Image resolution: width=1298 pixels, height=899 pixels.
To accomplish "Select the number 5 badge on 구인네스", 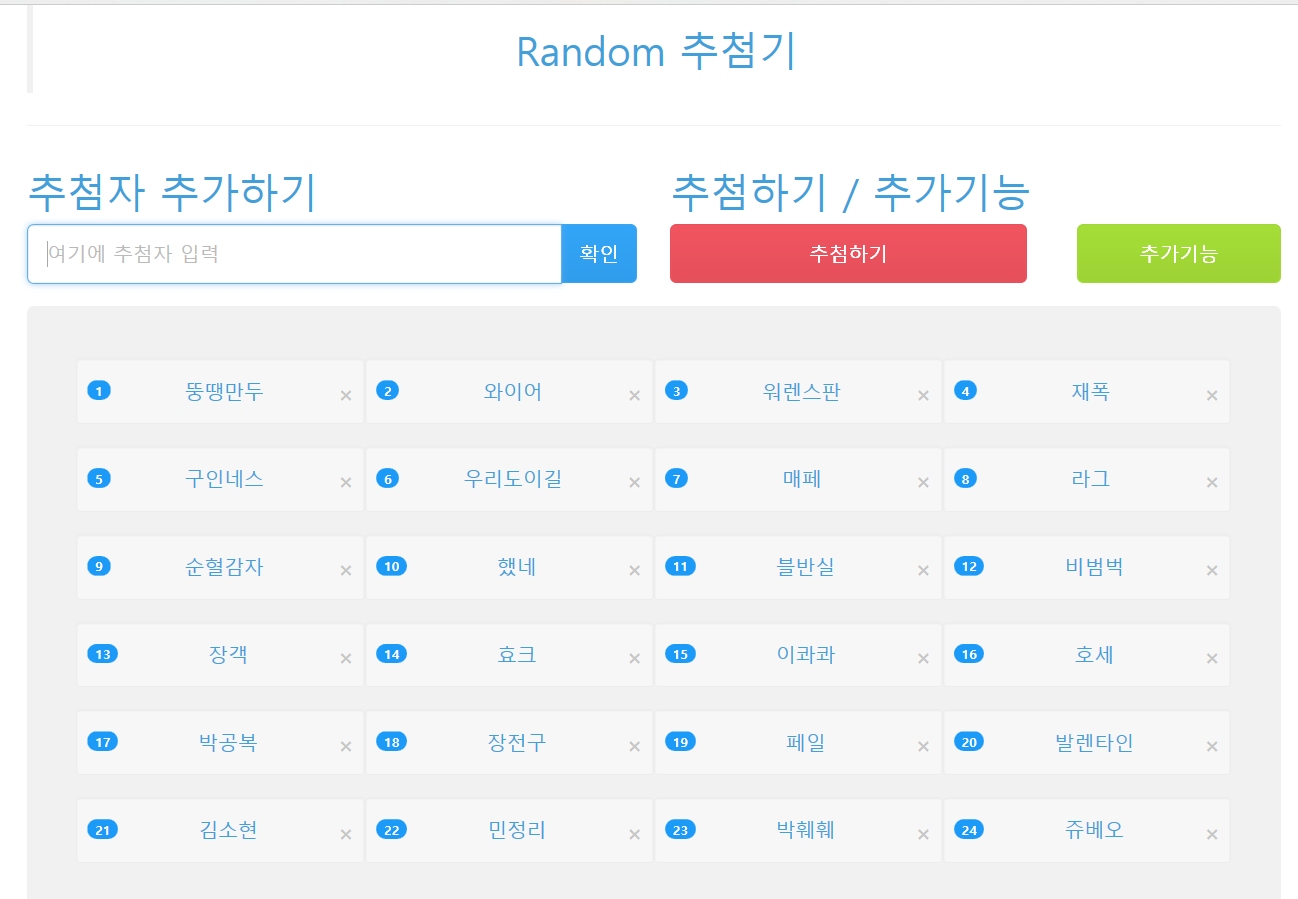I will [x=99, y=479].
